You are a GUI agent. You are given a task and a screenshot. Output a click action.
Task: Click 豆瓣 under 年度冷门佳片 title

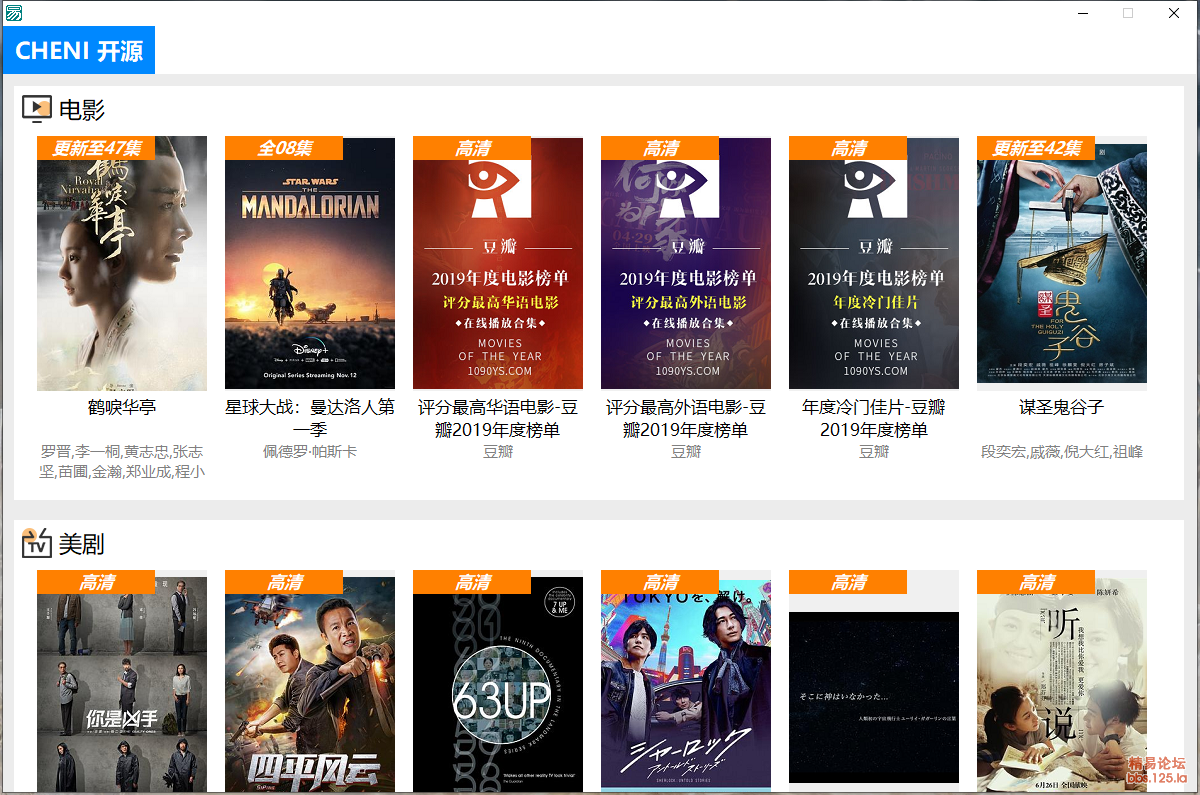click(x=874, y=451)
